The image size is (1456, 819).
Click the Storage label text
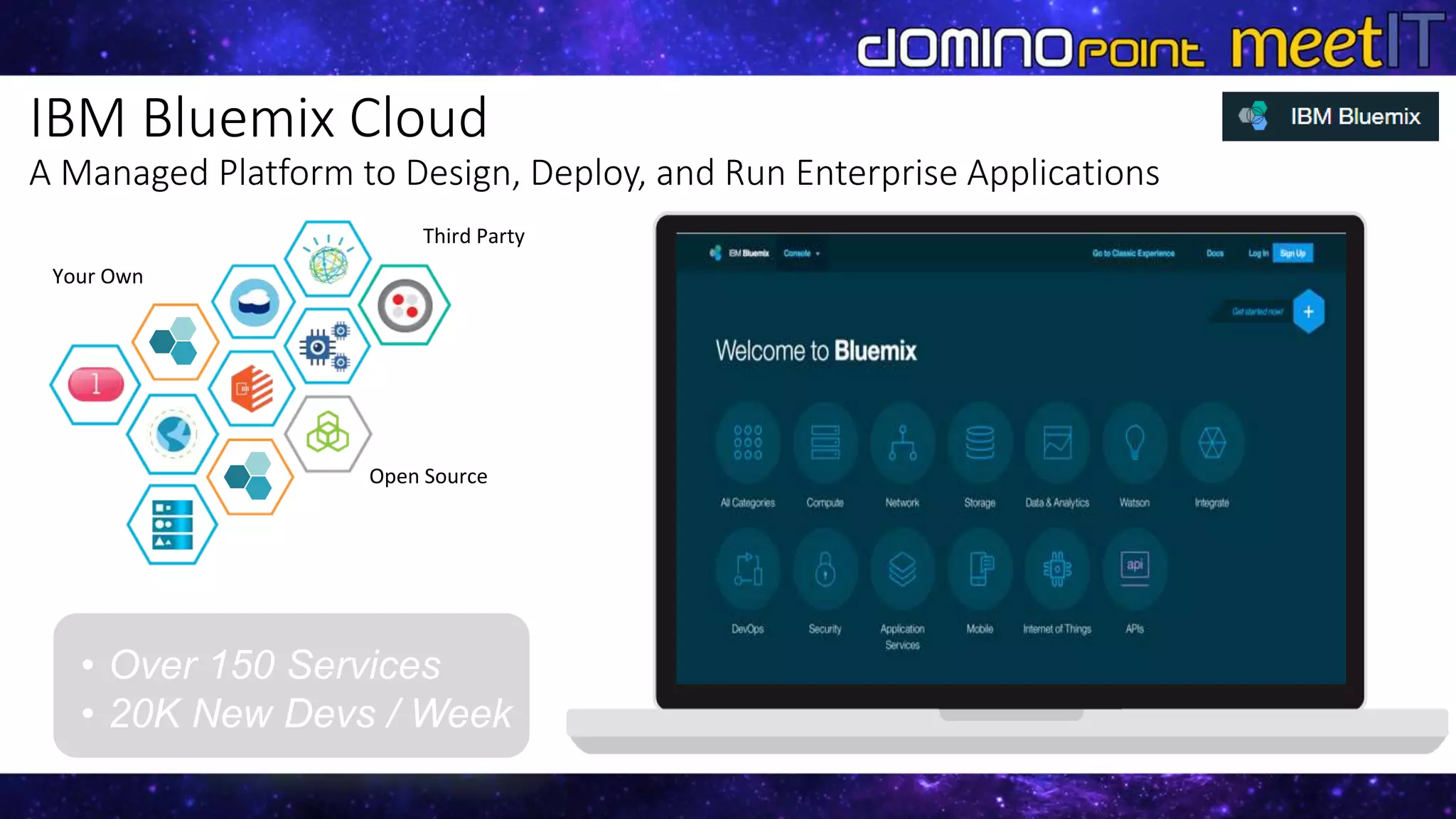(980, 503)
